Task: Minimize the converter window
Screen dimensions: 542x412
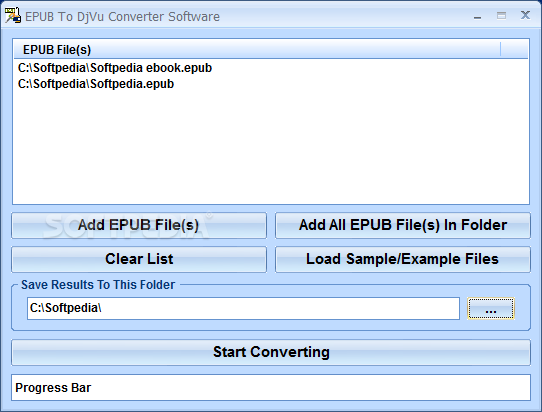Action: coord(477,17)
